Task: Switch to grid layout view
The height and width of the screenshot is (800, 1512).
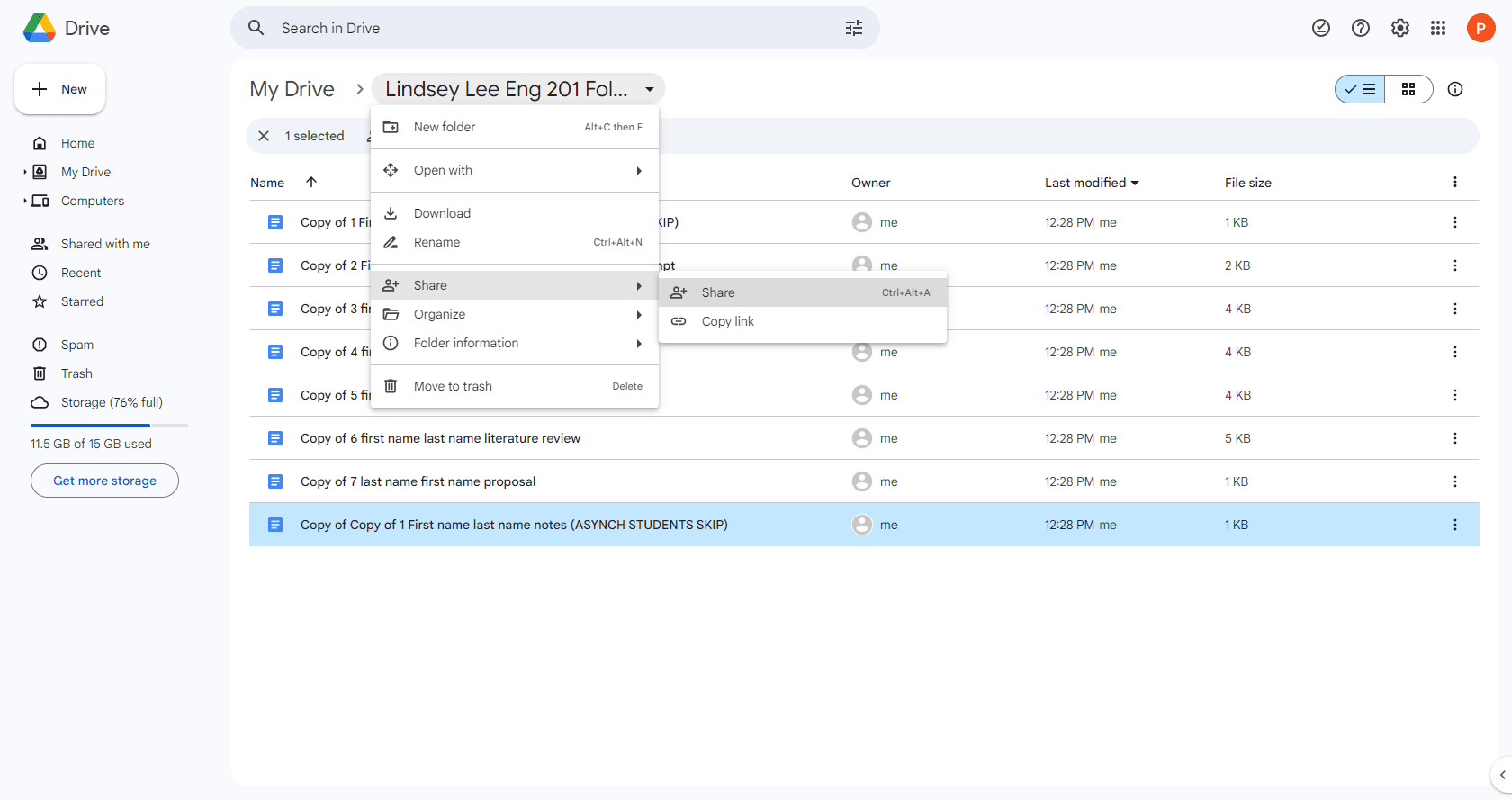Action: (x=1408, y=89)
